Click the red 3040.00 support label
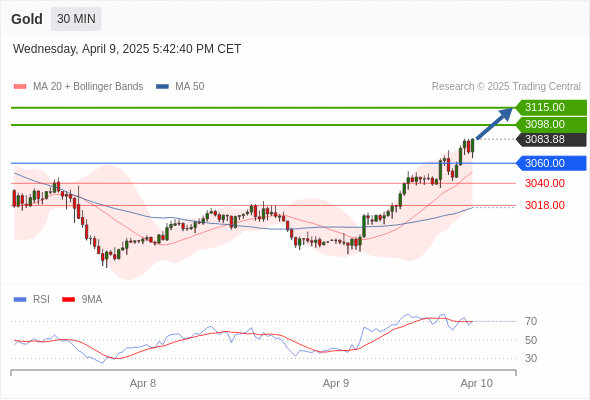The width and height of the screenshot is (590, 400). [545, 183]
